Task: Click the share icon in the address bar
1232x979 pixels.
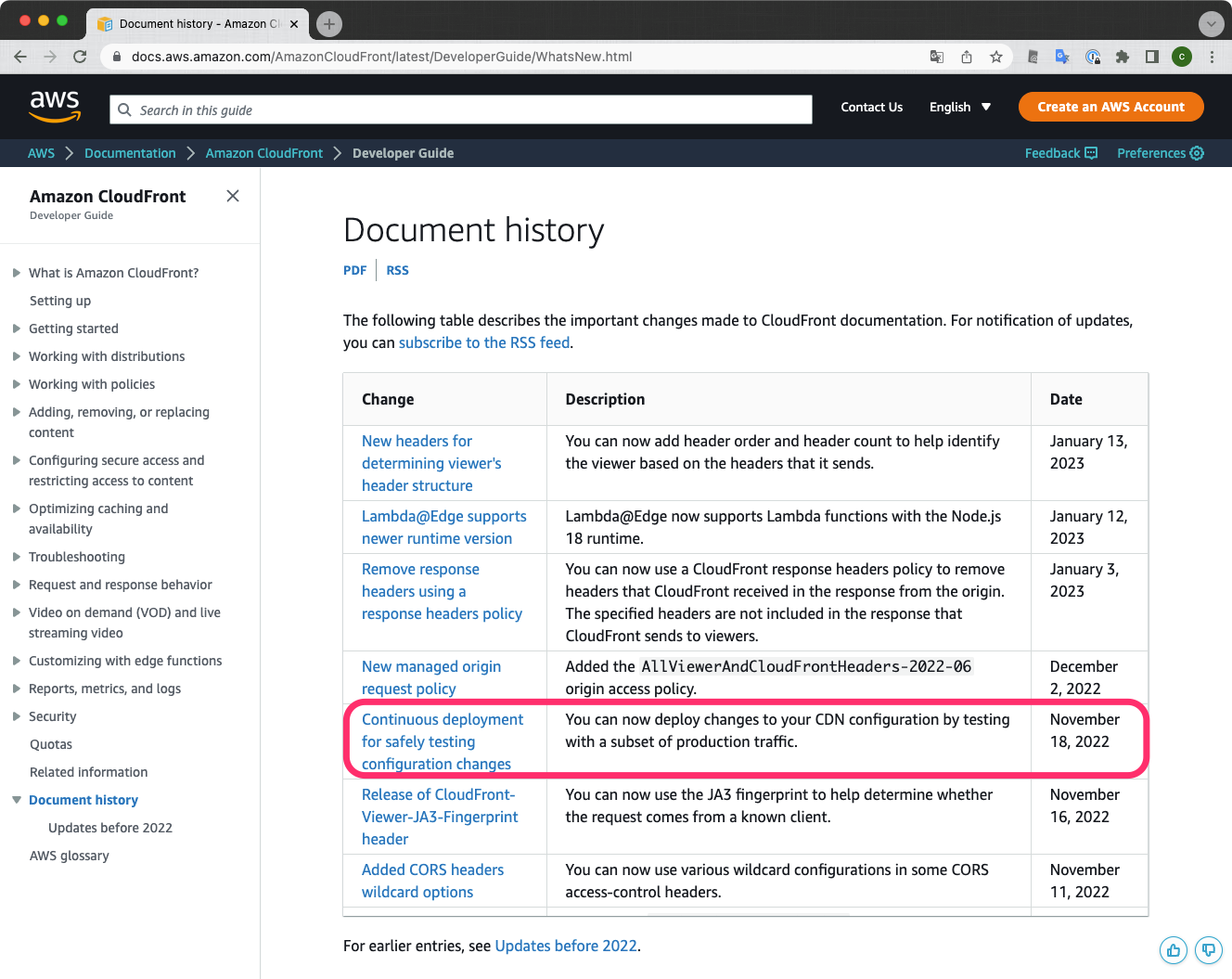Action: tap(967, 57)
